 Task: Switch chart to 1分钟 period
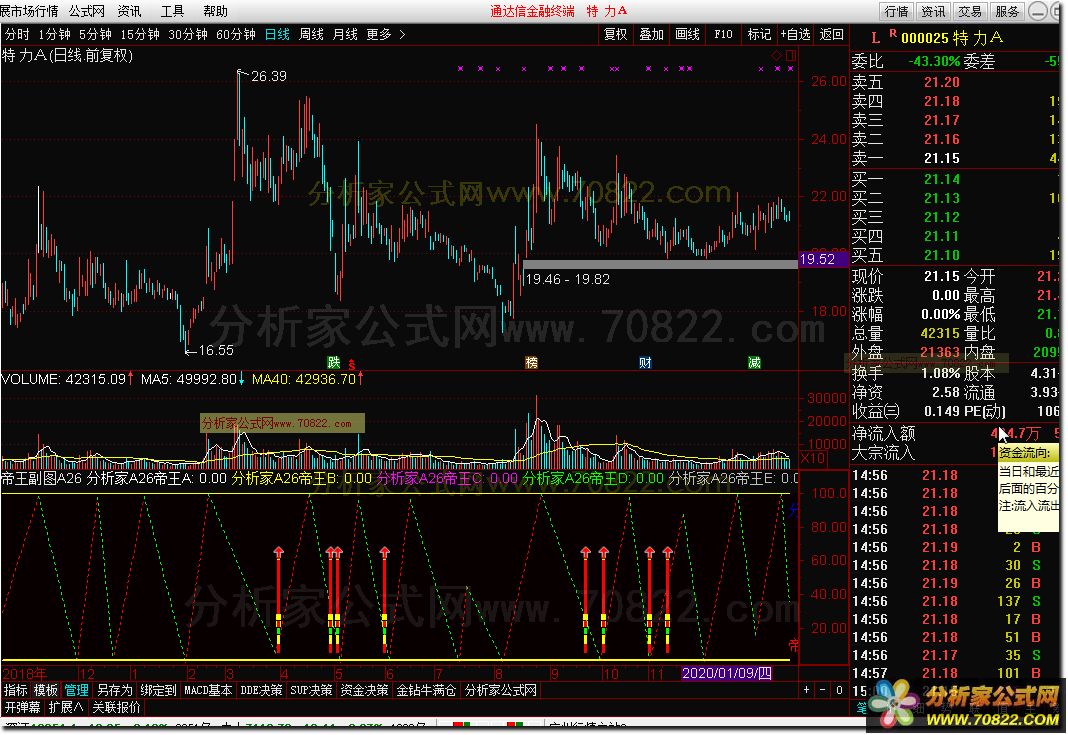[54, 34]
